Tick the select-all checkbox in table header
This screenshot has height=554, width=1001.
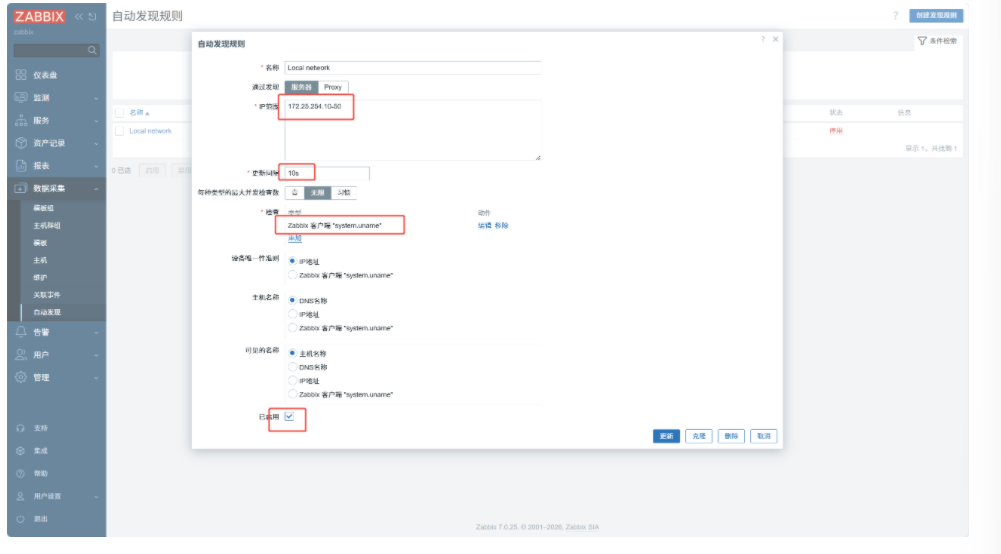119,113
